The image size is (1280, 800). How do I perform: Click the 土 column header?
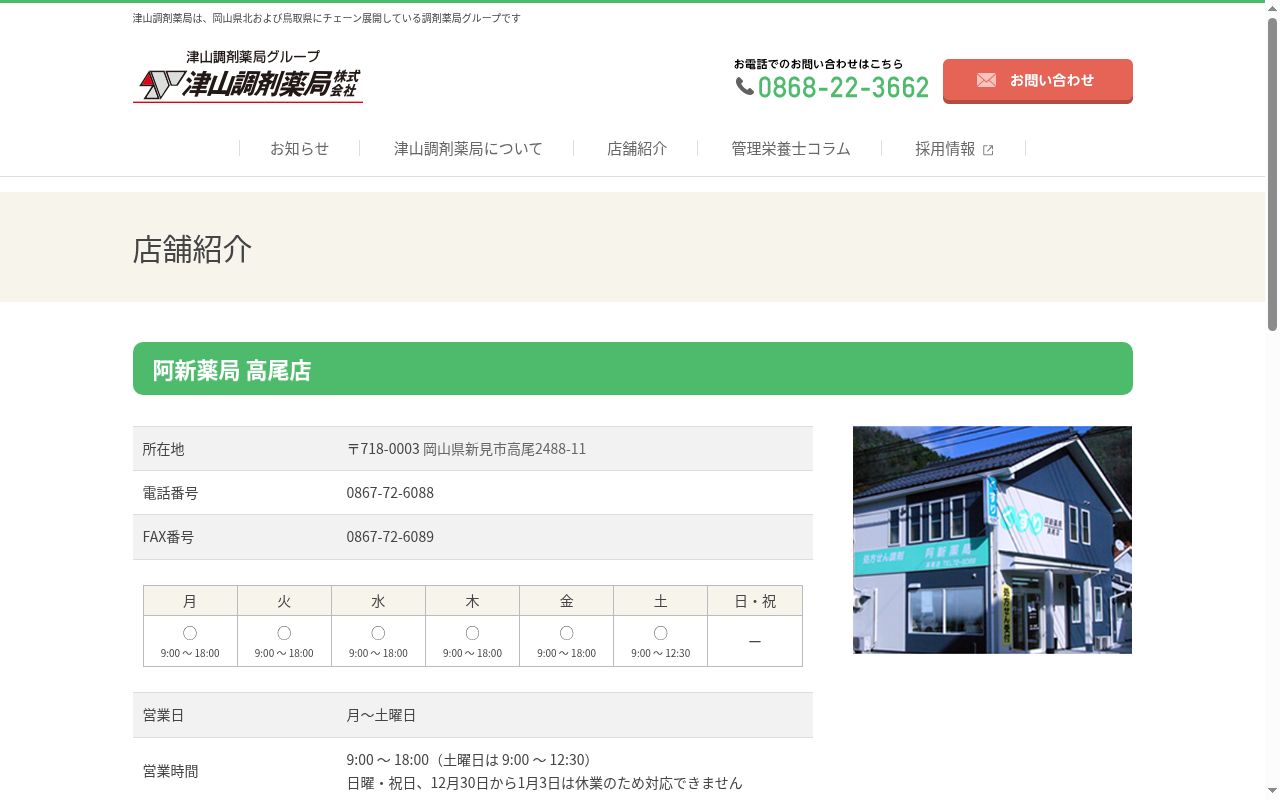coord(660,601)
